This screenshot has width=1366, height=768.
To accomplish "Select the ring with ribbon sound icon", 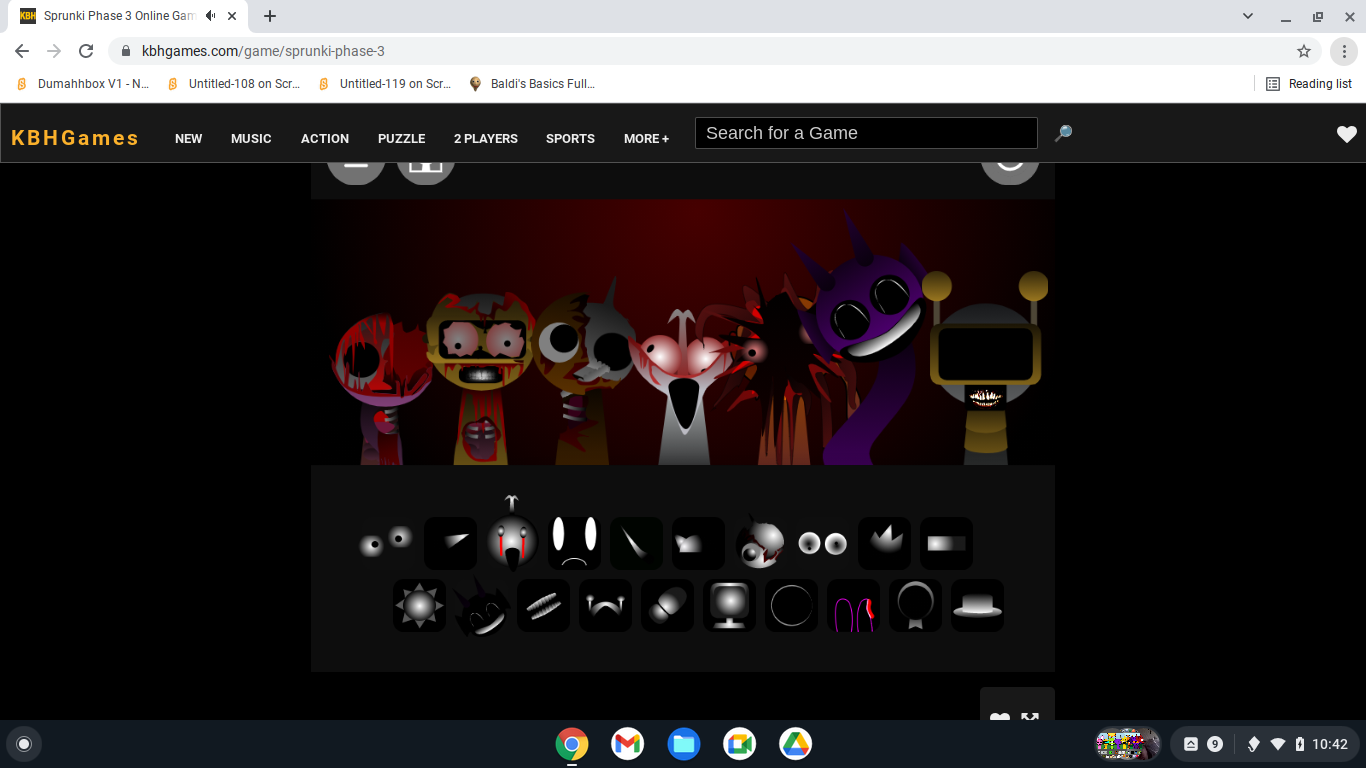I will tap(915, 605).
